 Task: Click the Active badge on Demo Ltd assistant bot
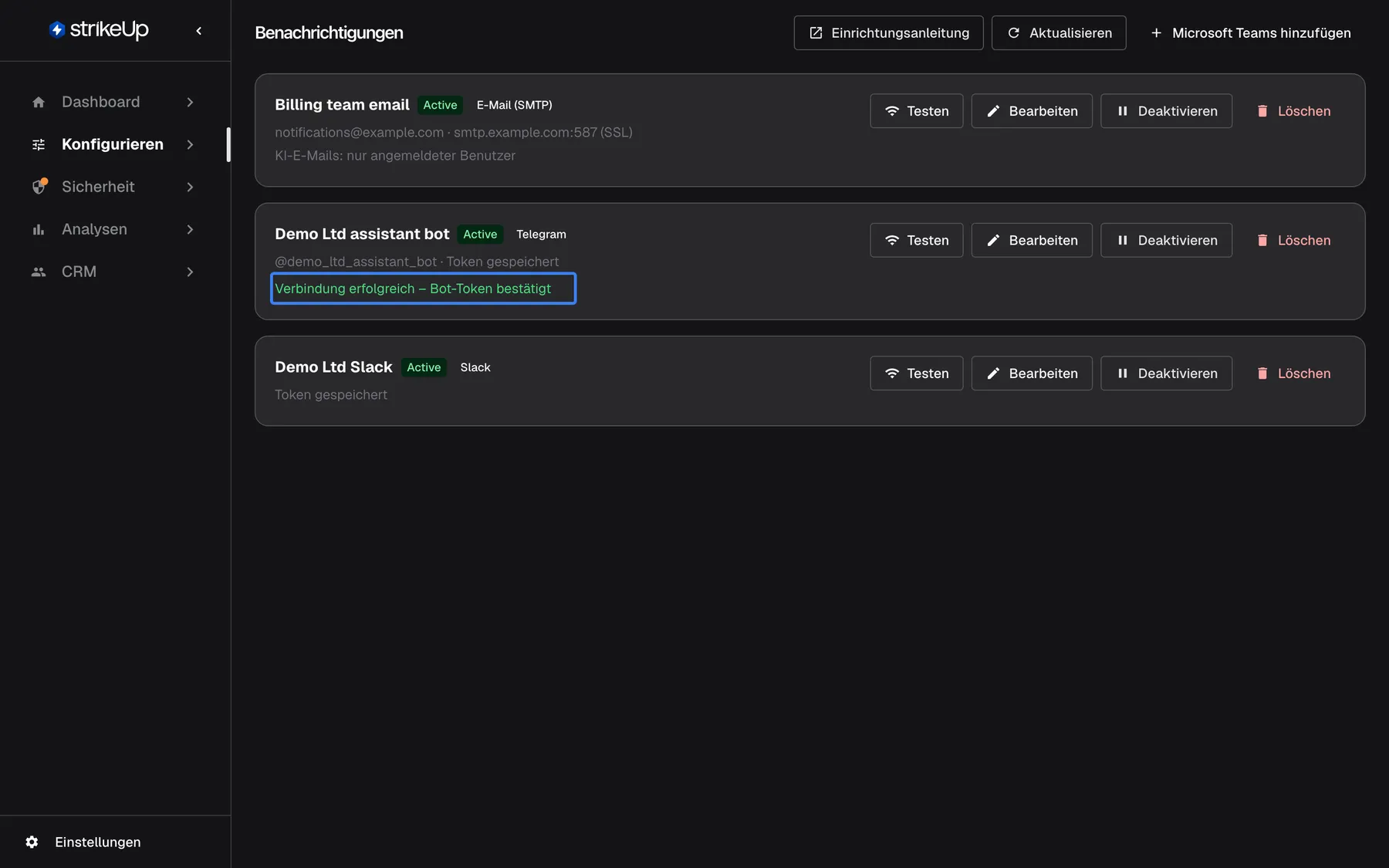point(480,235)
